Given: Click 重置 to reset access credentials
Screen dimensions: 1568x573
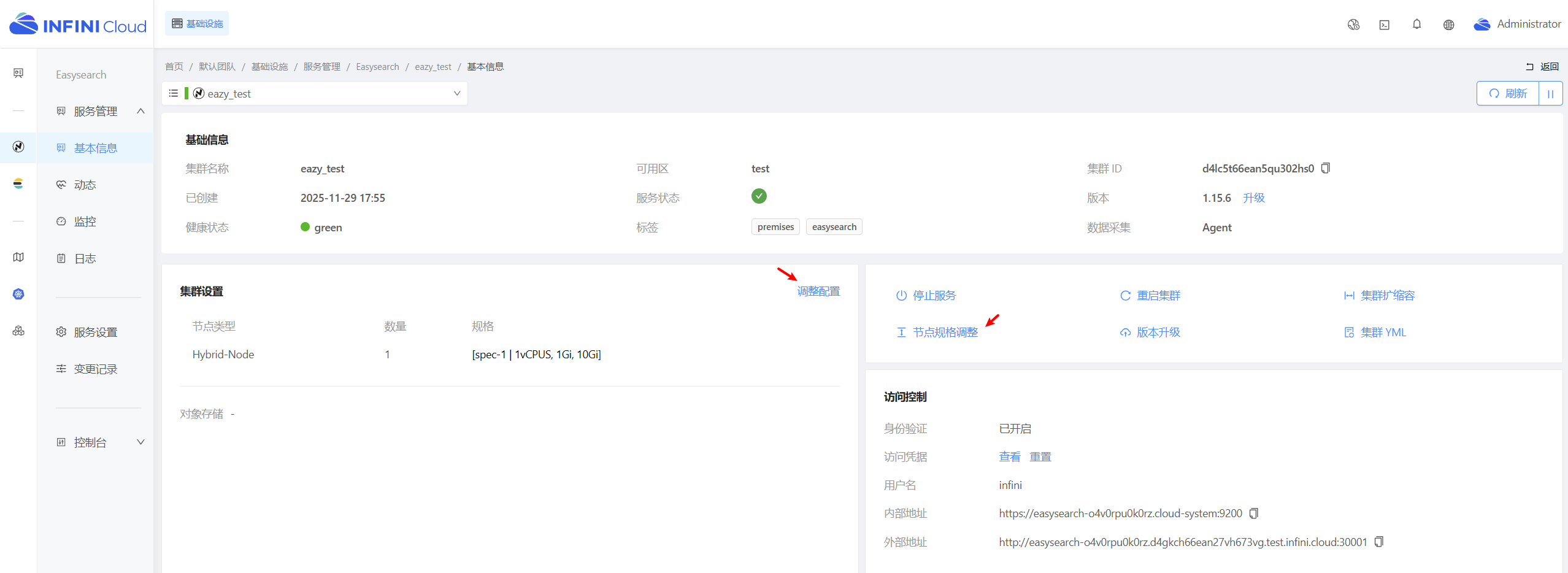Looking at the screenshot, I should 1040,456.
